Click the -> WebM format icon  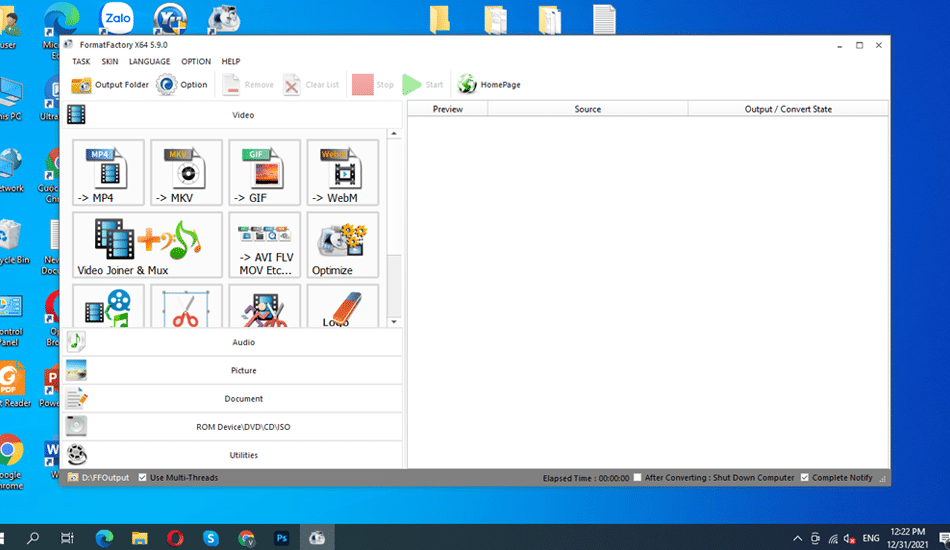[342, 172]
